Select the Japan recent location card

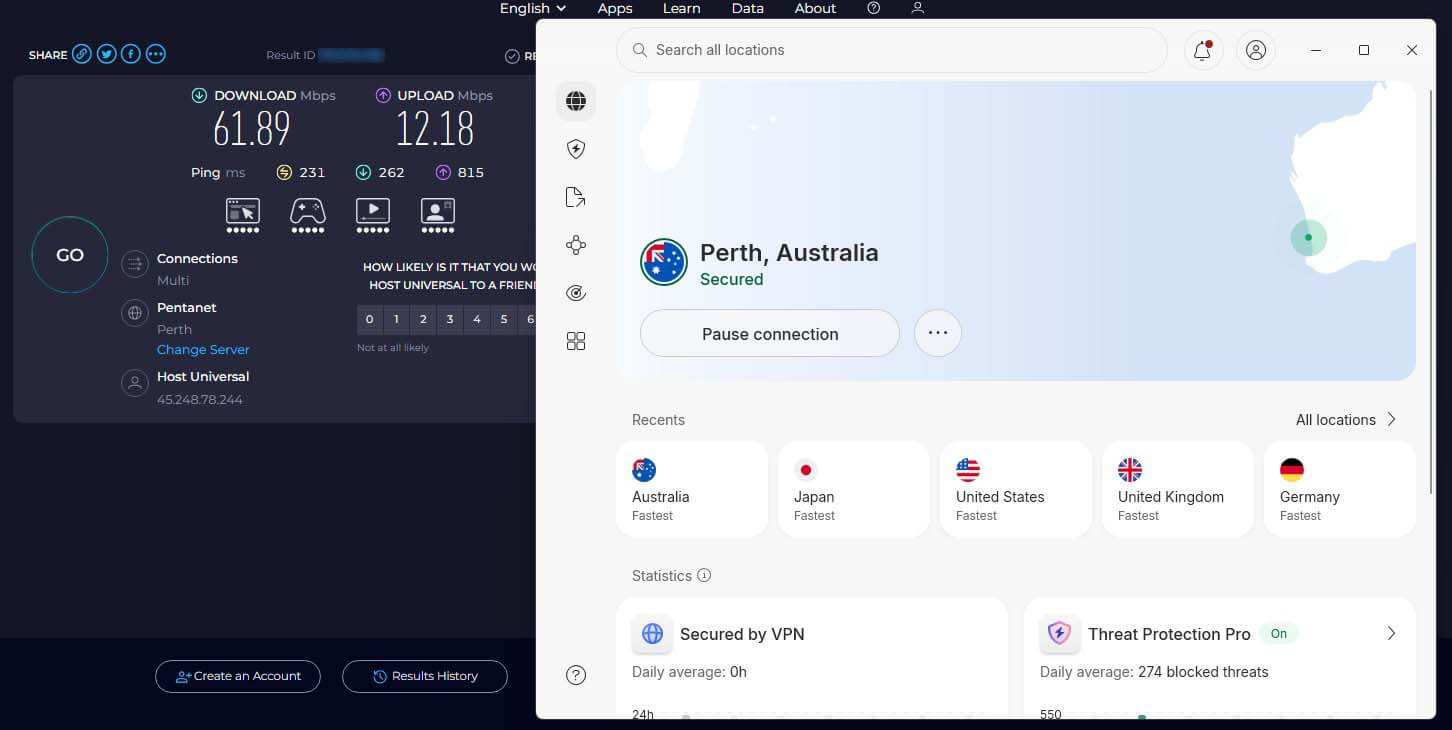(854, 490)
